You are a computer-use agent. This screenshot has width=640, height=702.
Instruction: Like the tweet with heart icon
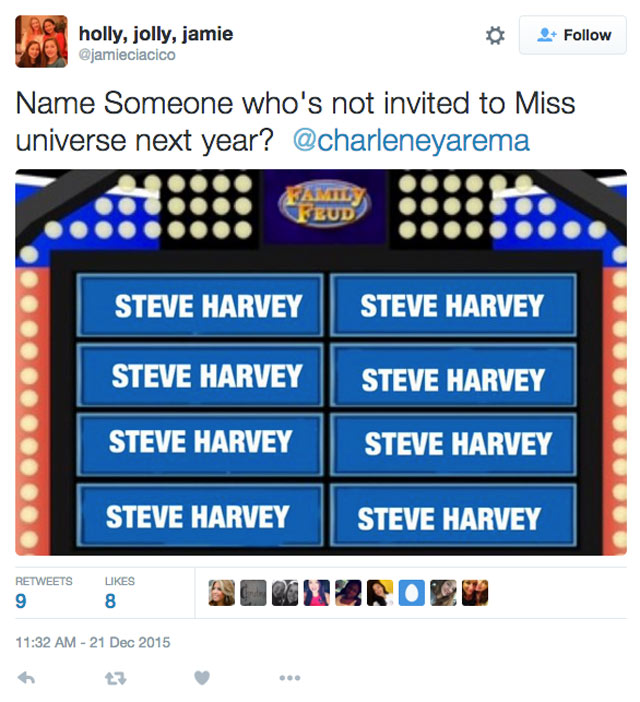click(x=202, y=678)
